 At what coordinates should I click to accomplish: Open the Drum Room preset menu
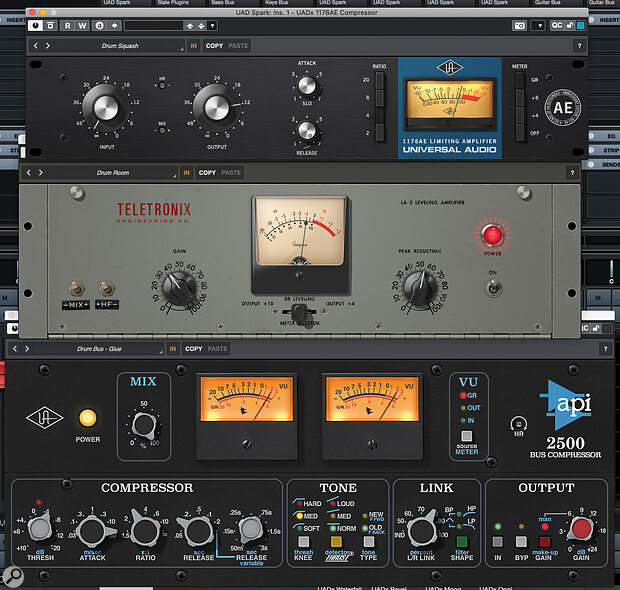click(113, 173)
